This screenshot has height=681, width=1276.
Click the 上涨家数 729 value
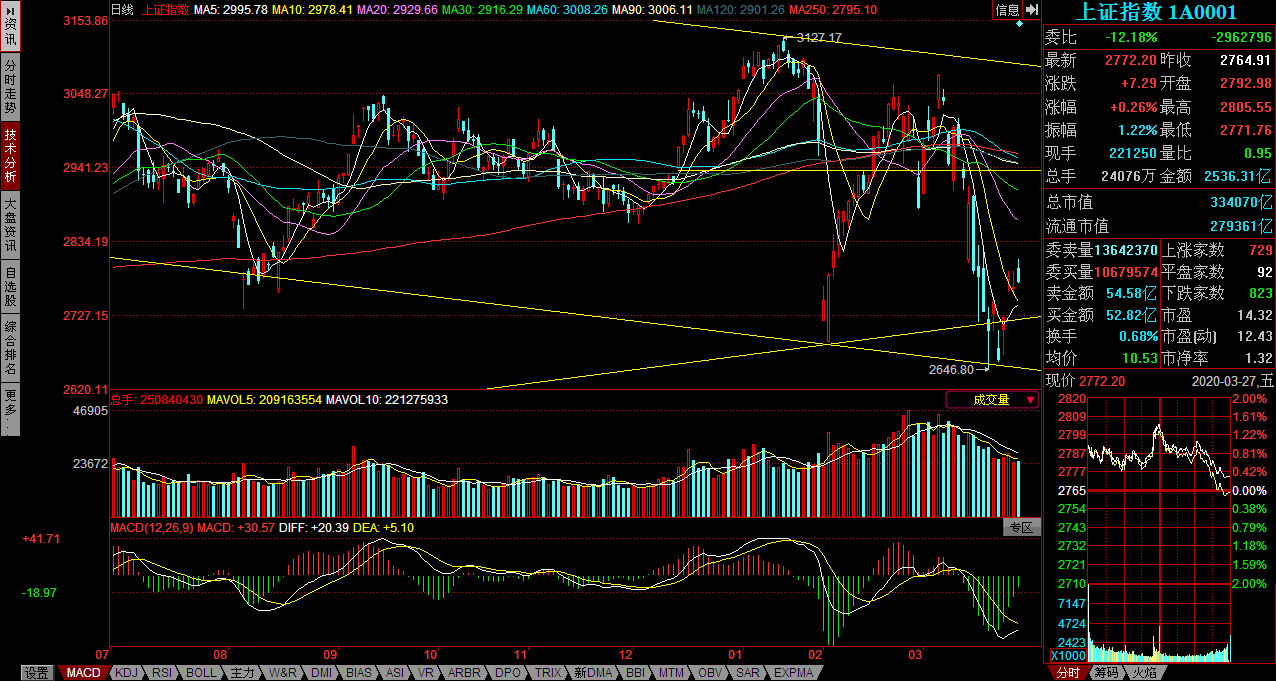(x=1260, y=249)
